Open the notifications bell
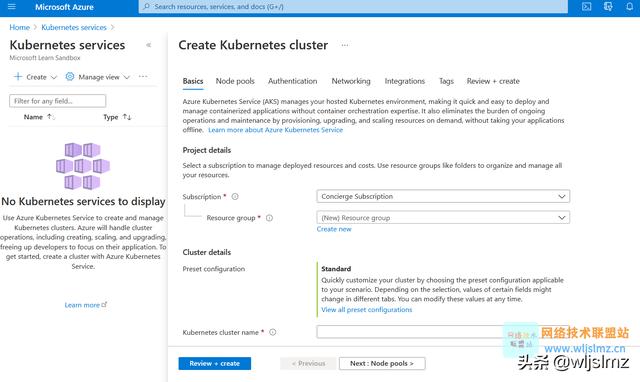 (x=629, y=7)
